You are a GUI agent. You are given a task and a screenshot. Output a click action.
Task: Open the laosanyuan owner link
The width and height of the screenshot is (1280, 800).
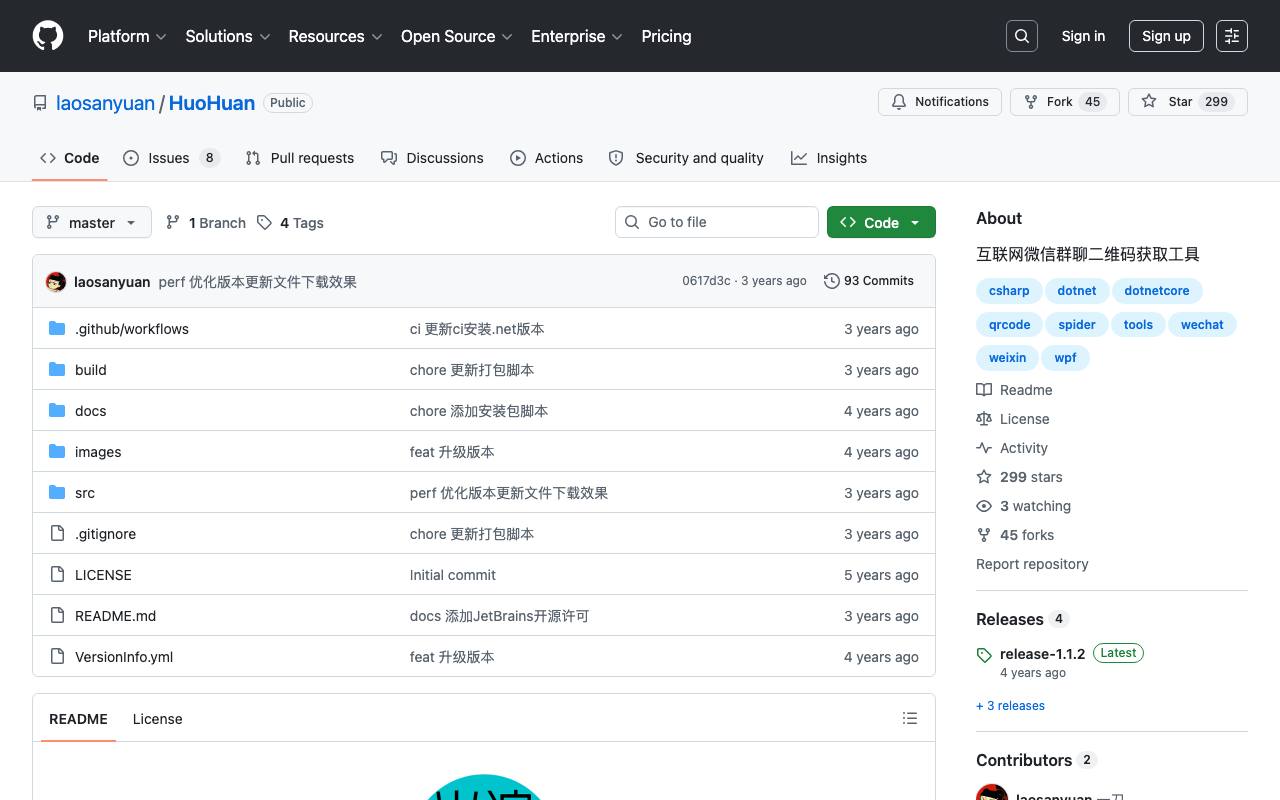click(x=105, y=103)
